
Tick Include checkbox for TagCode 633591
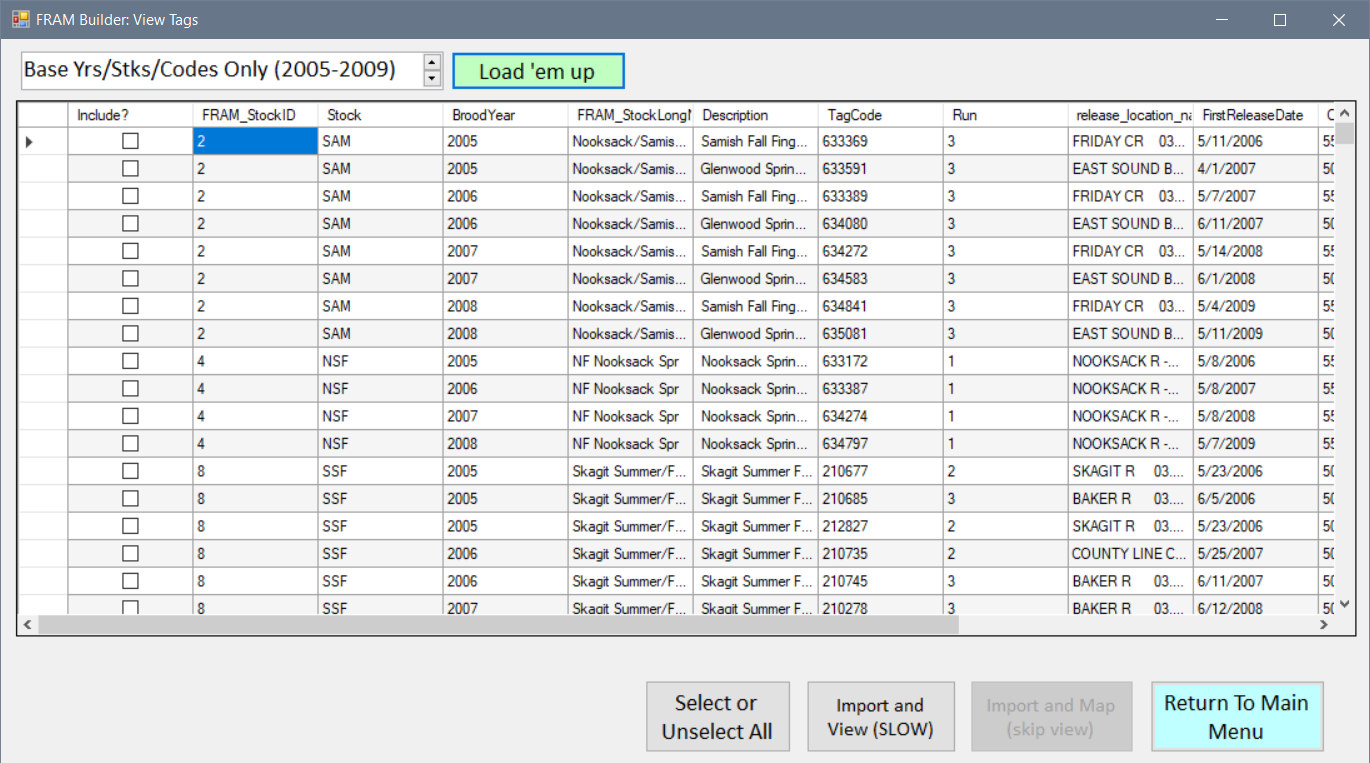[x=130, y=169]
